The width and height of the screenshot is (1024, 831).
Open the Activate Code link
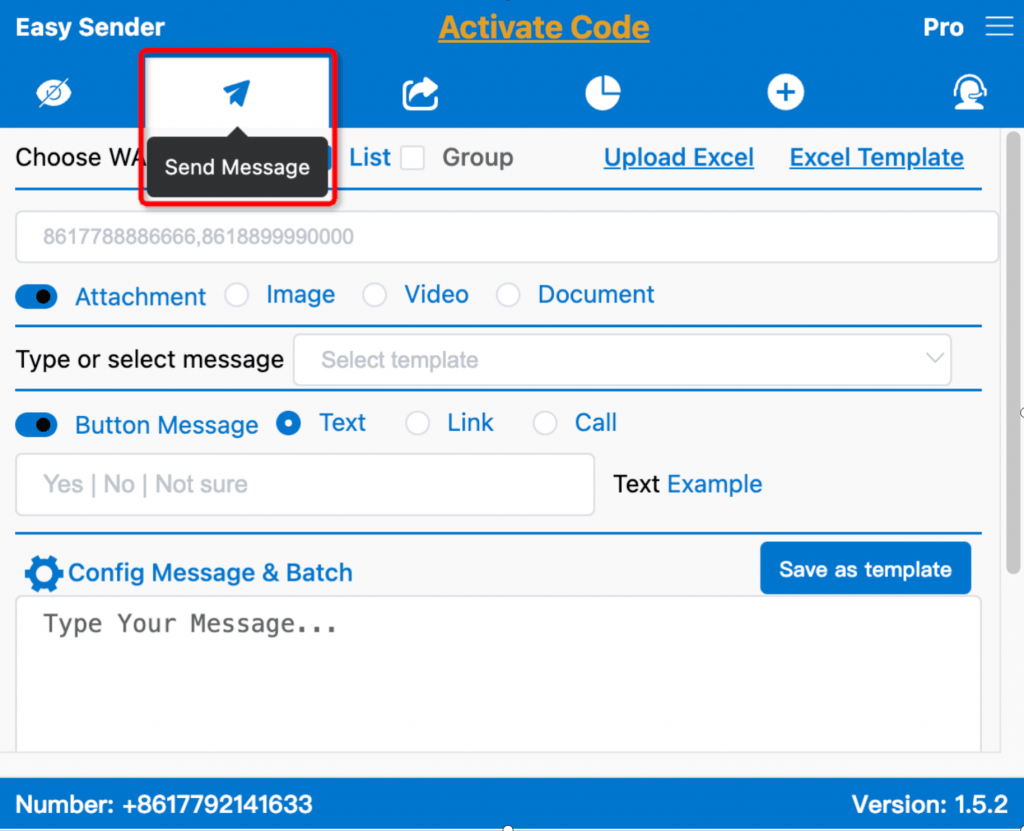pos(543,28)
